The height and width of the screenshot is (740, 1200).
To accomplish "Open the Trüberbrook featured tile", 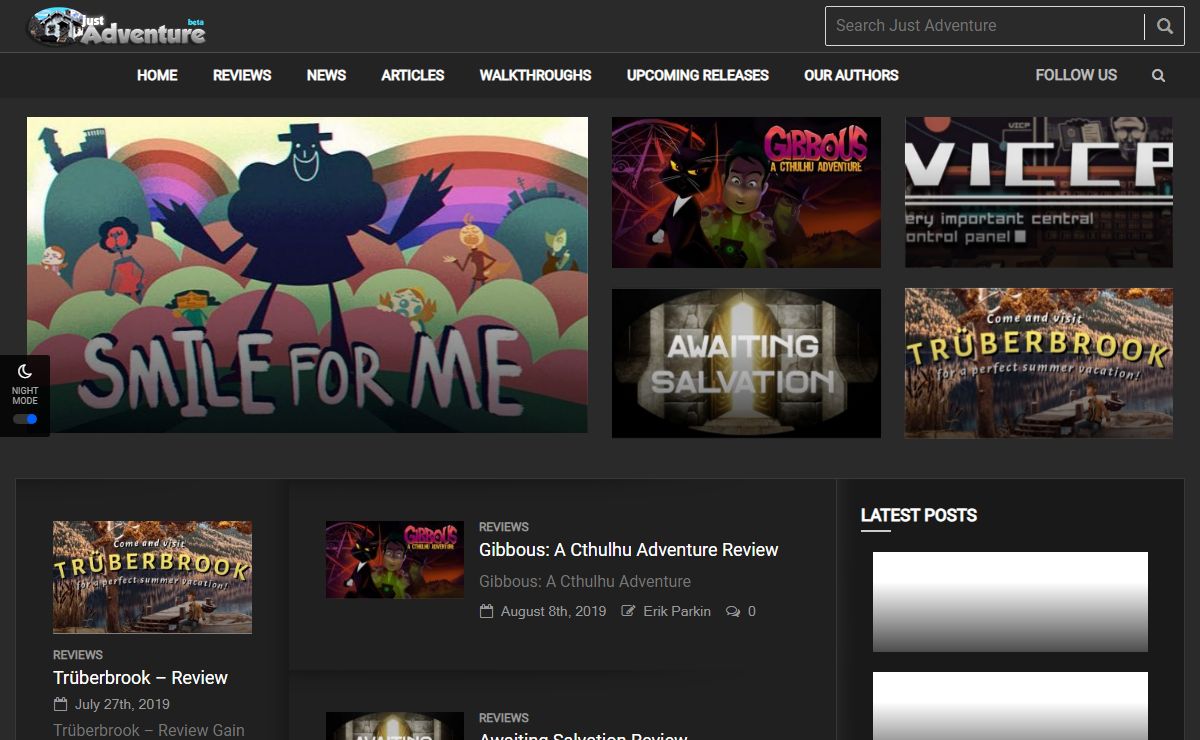I will point(1039,363).
